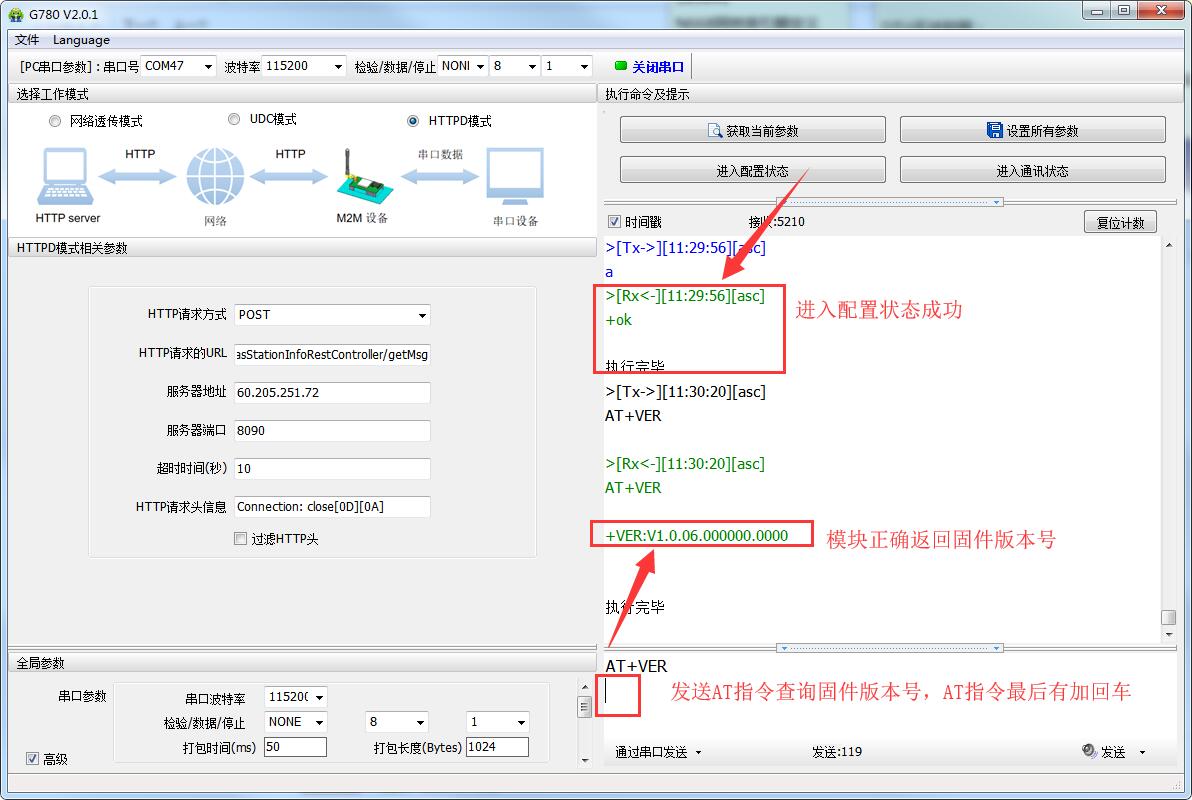Click the green close serial port indicator icon

[x=621, y=66]
